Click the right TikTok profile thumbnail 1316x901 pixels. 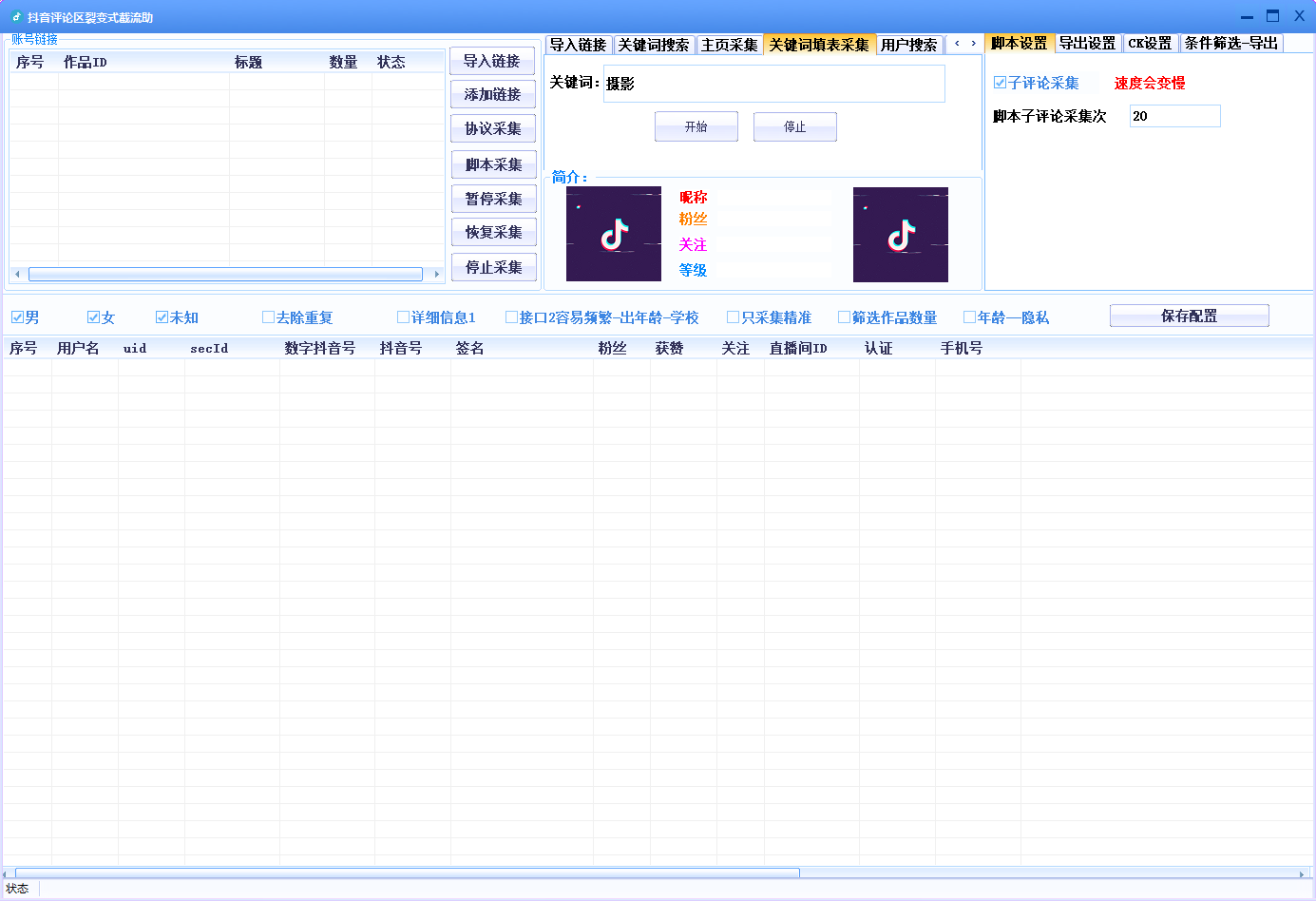point(899,234)
